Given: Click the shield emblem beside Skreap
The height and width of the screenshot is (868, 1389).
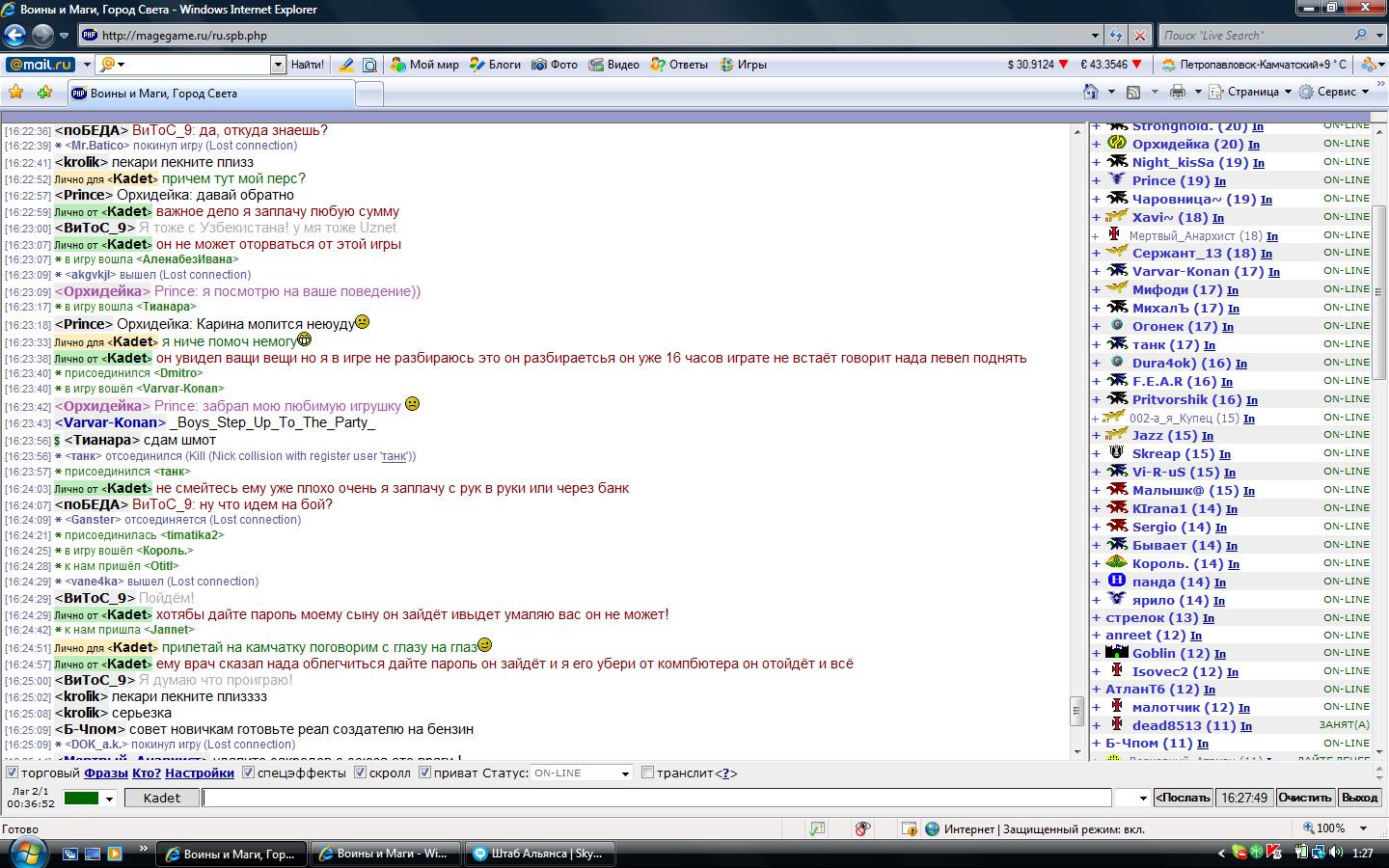Looking at the screenshot, I should pyautogui.click(x=1117, y=452).
